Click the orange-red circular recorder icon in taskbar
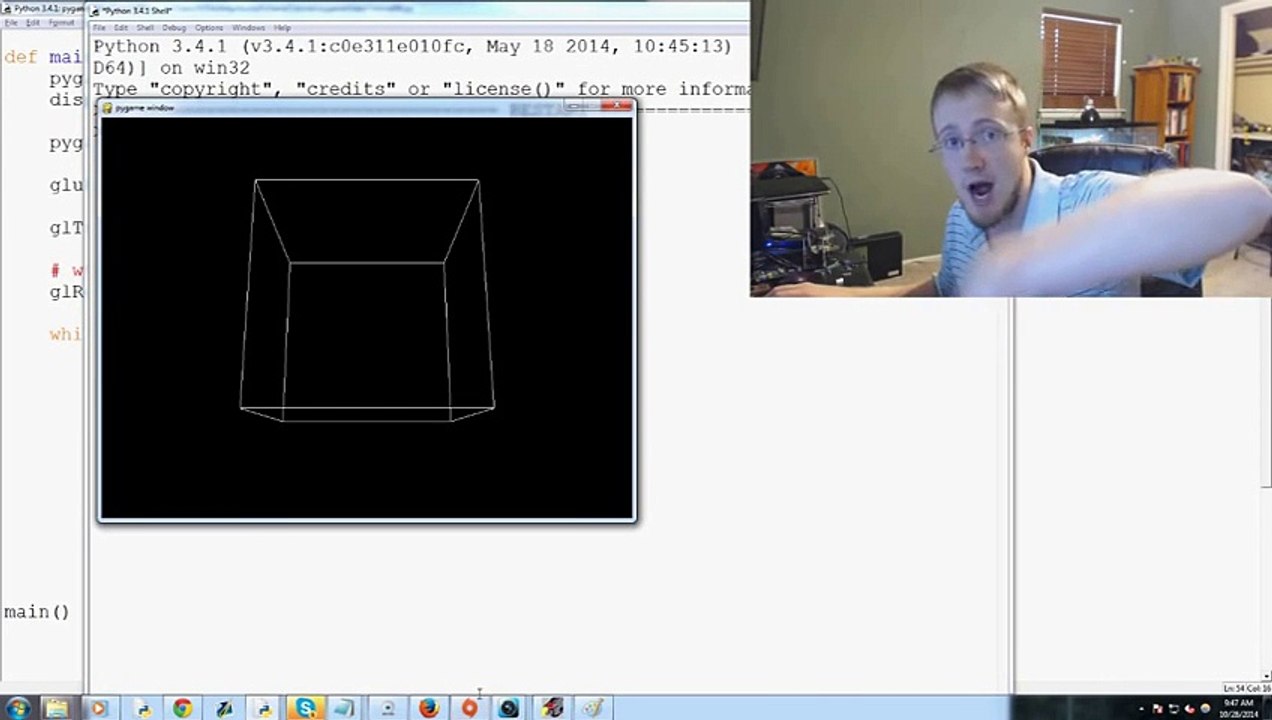Viewport: 1272px width, 720px height. (x=469, y=708)
